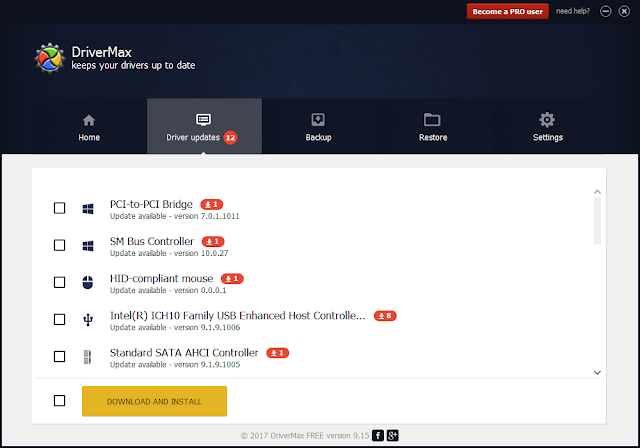Click the SM Bus Controller driver name
The width and height of the screenshot is (640, 448).
[152, 241]
